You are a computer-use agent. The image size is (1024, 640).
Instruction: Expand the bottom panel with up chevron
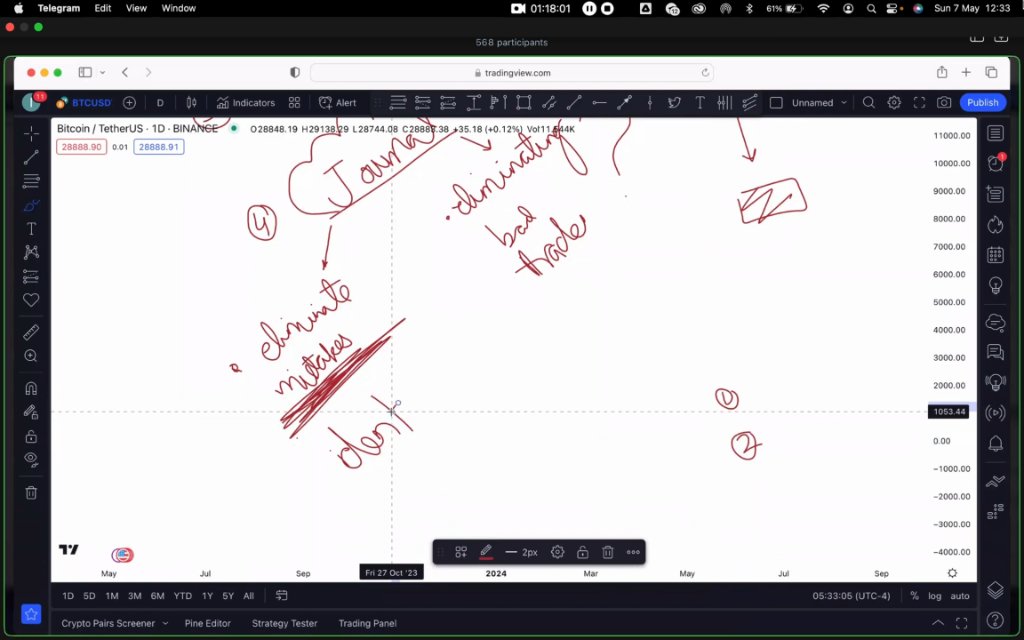(938, 623)
